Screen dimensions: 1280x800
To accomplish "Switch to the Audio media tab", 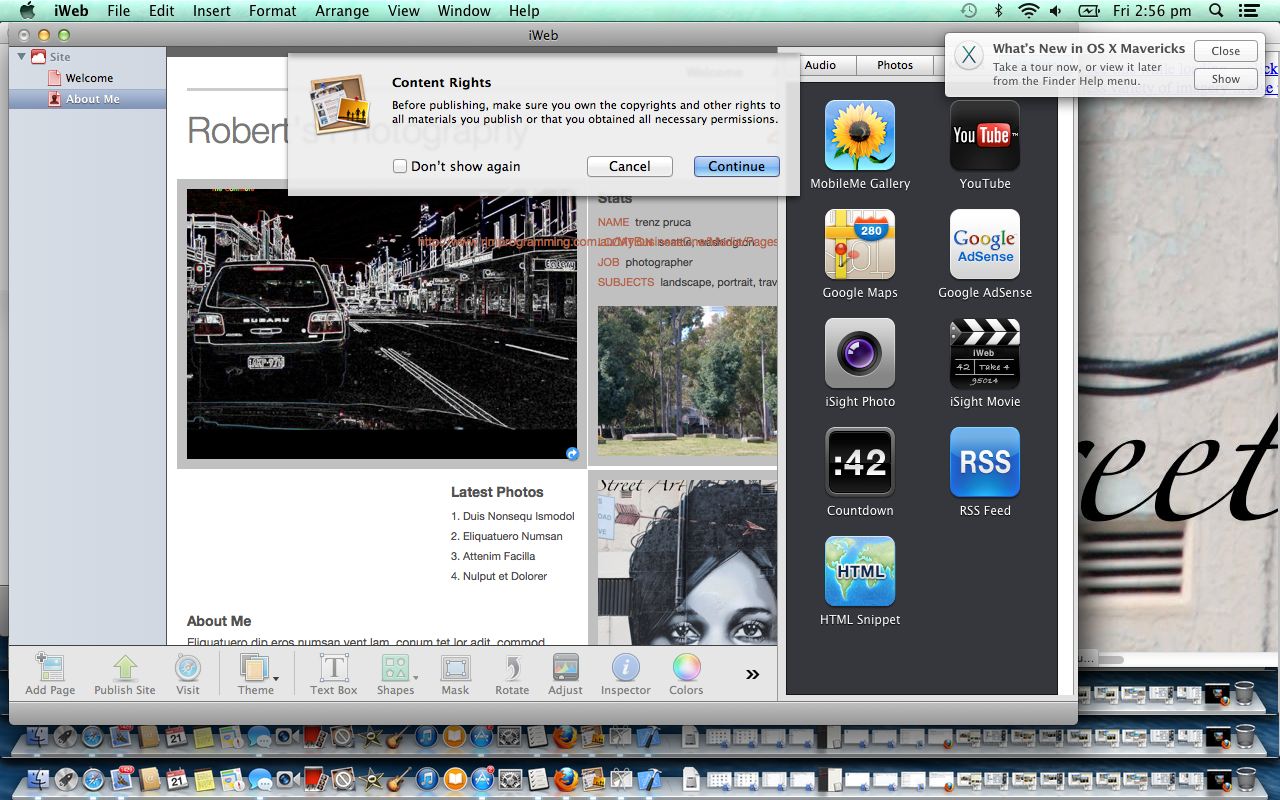I will [x=820, y=65].
